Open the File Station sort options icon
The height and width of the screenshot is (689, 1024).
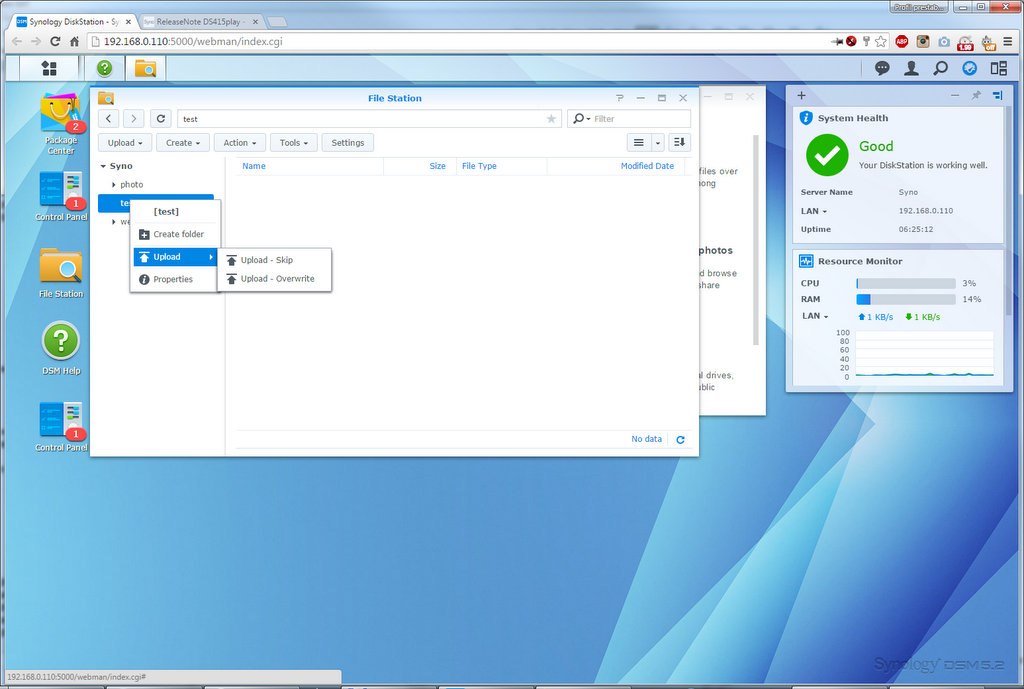pyautogui.click(x=679, y=142)
